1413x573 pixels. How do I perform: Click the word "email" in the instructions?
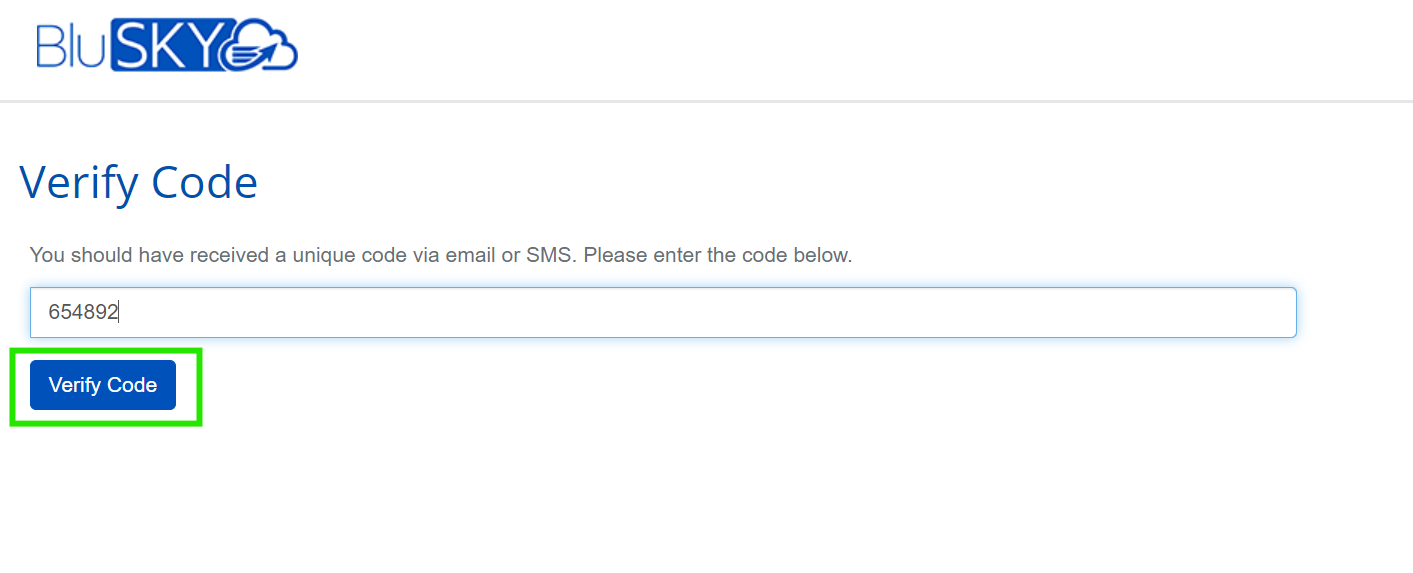coord(469,255)
